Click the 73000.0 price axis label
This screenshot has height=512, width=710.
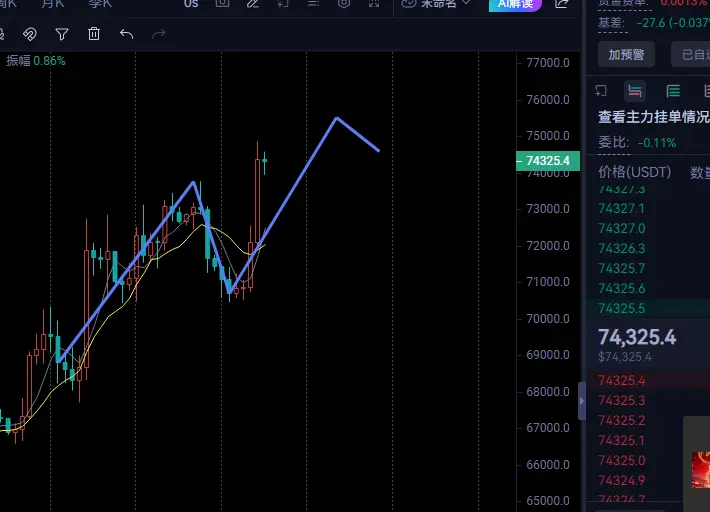[548, 209]
